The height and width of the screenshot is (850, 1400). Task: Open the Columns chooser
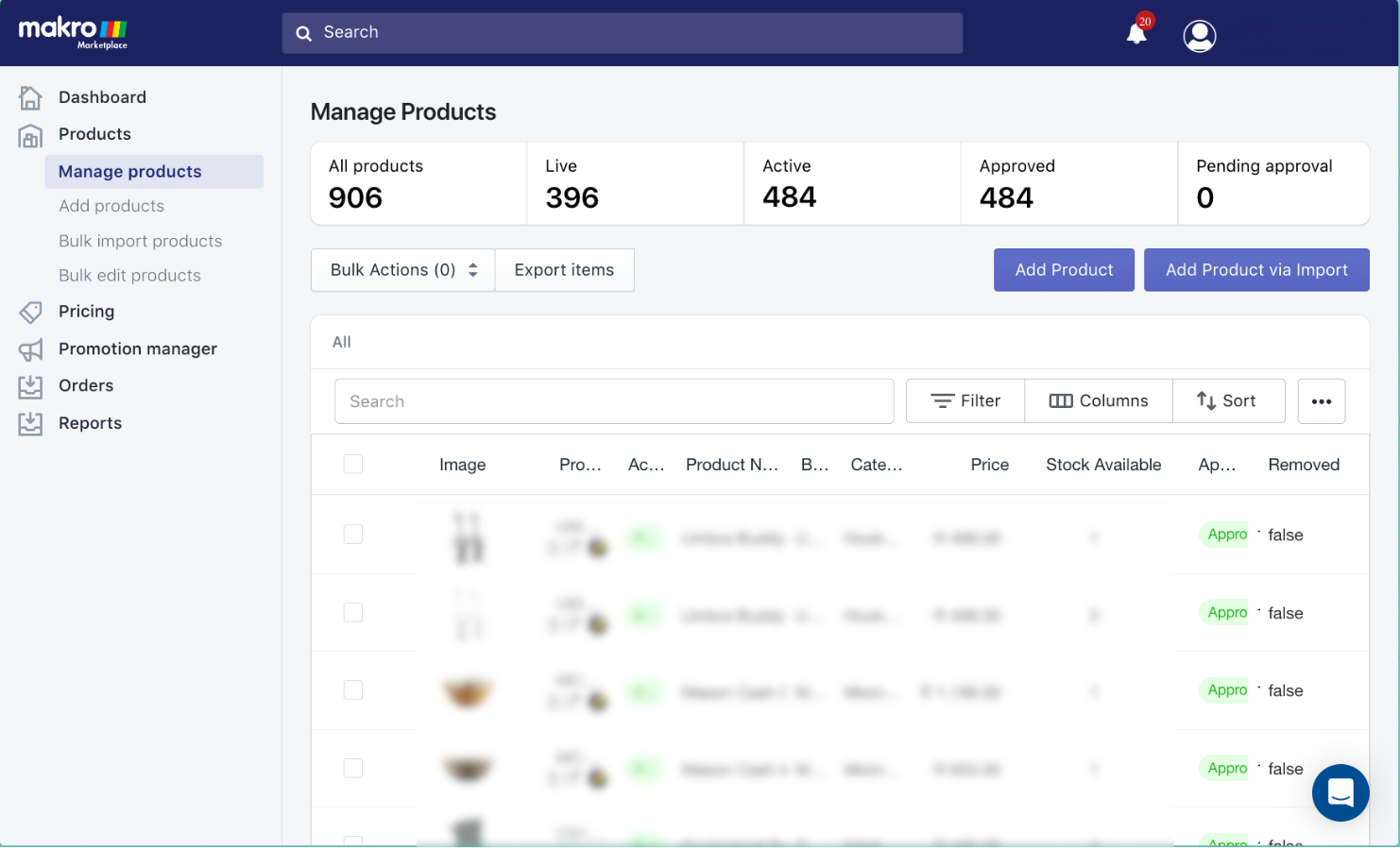point(1099,401)
